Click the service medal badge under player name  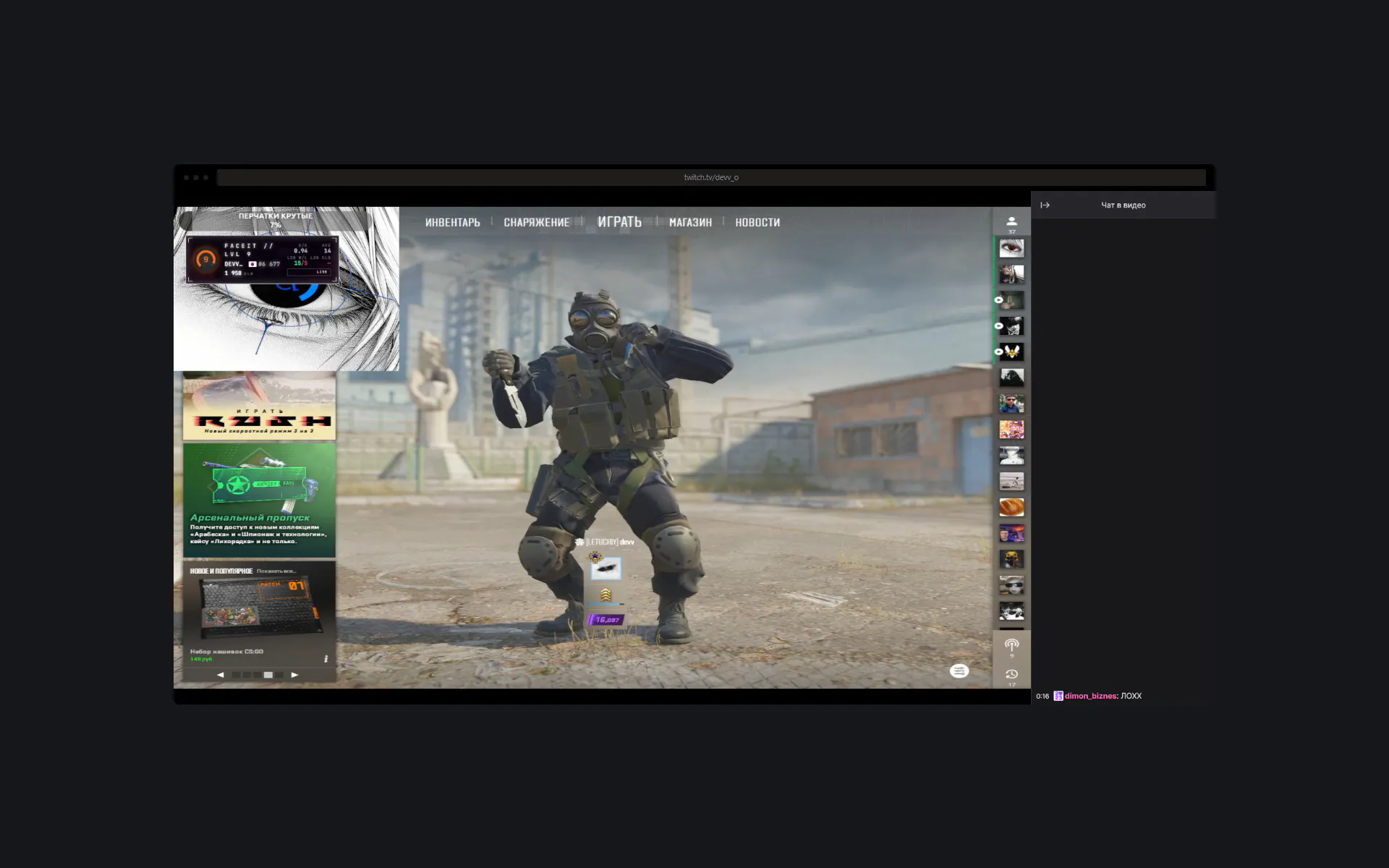coord(595,556)
